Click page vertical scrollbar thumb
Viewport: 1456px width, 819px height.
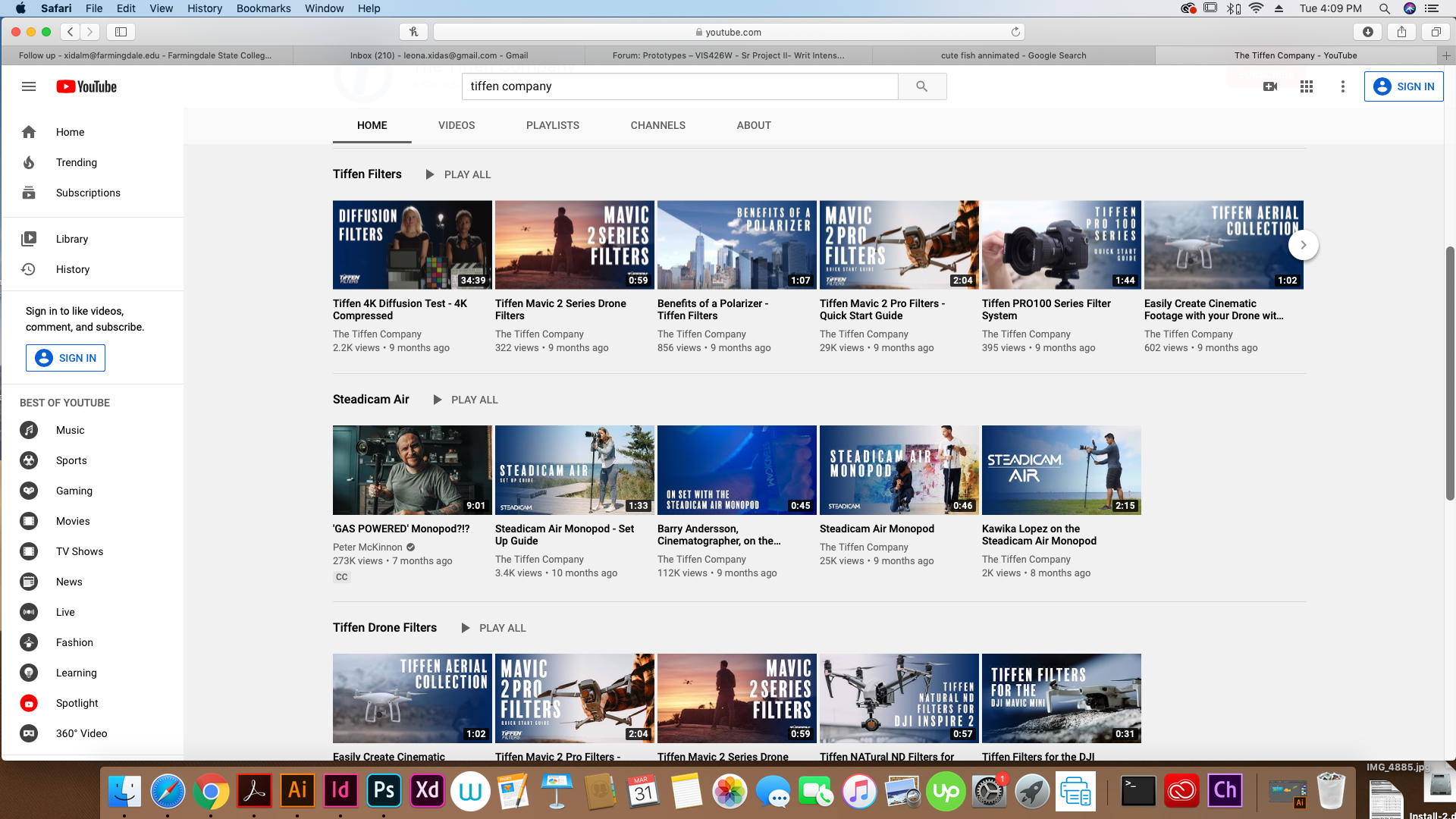coord(1450,373)
